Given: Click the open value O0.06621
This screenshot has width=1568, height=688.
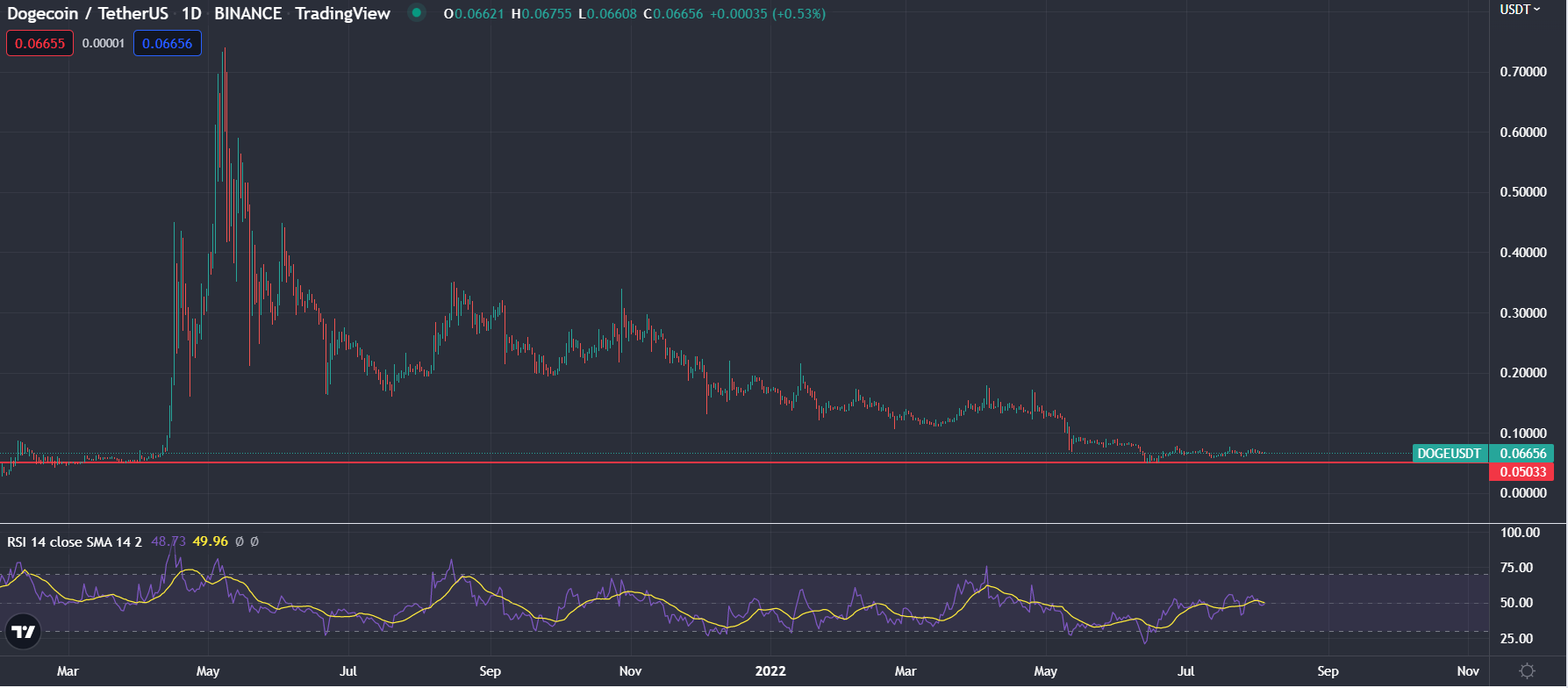Looking at the screenshot, I should (x=474, y=14).
